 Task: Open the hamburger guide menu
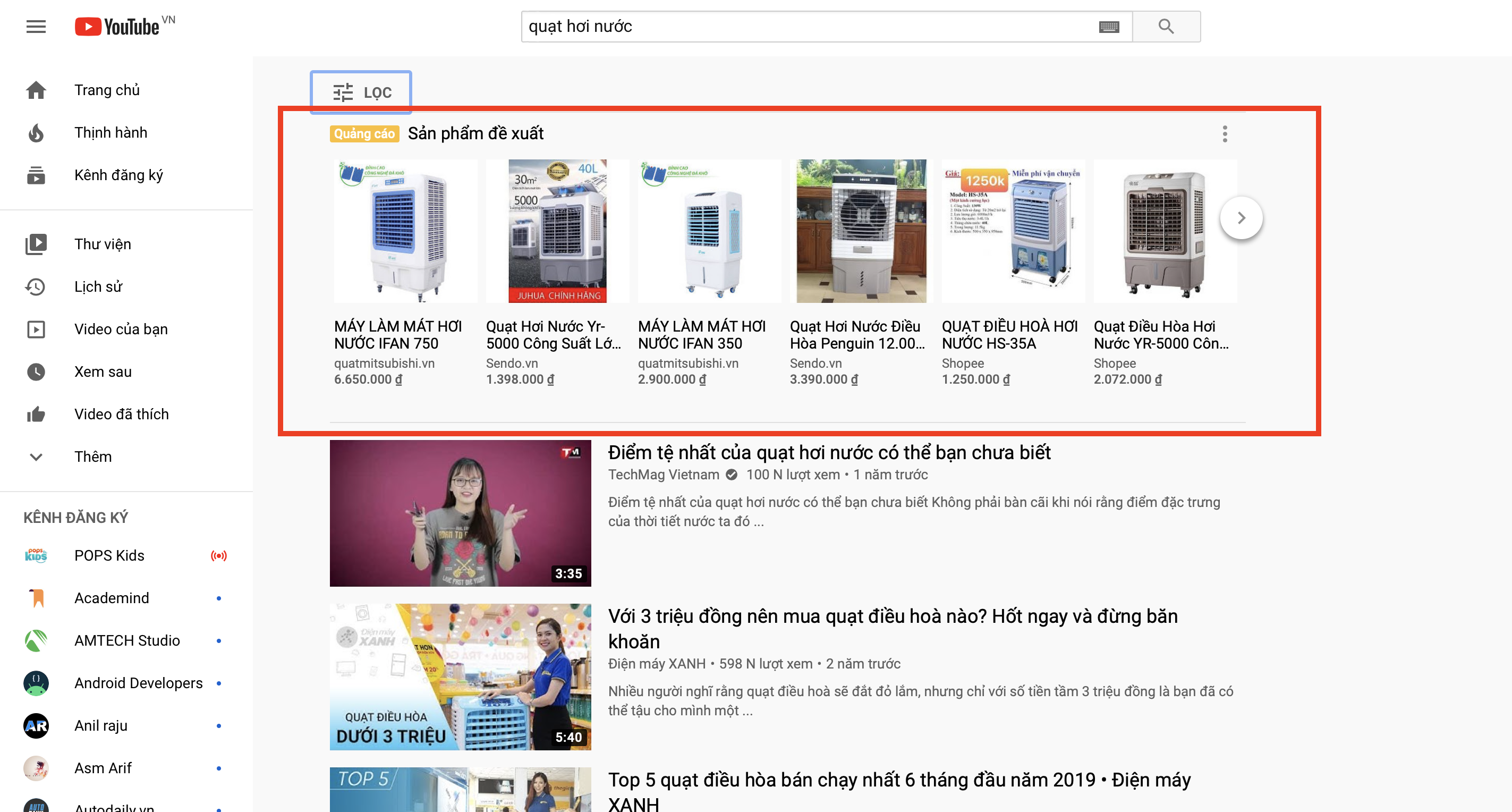coord(36,27)
